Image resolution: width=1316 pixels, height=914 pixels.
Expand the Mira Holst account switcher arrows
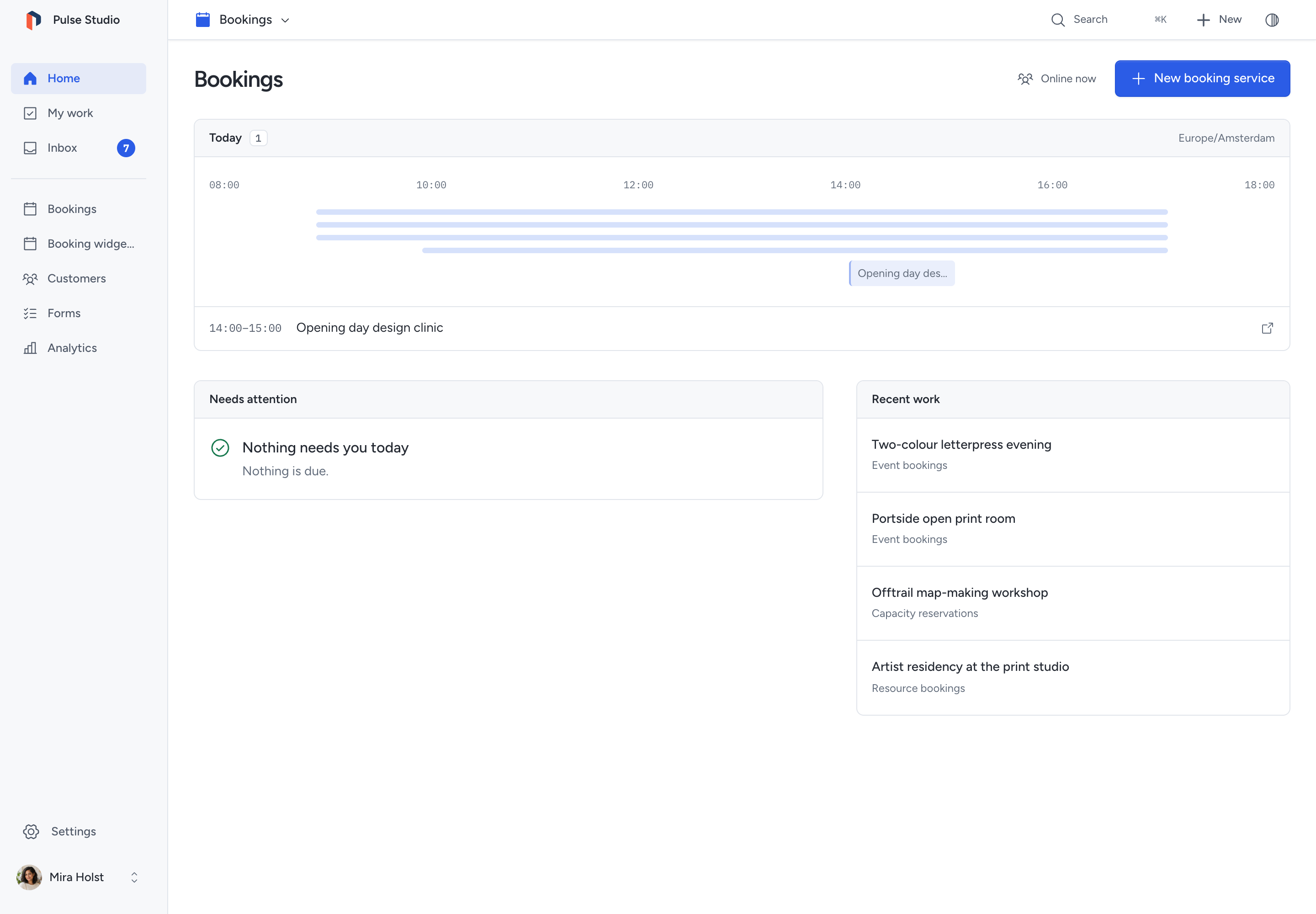tap(134, 877)
